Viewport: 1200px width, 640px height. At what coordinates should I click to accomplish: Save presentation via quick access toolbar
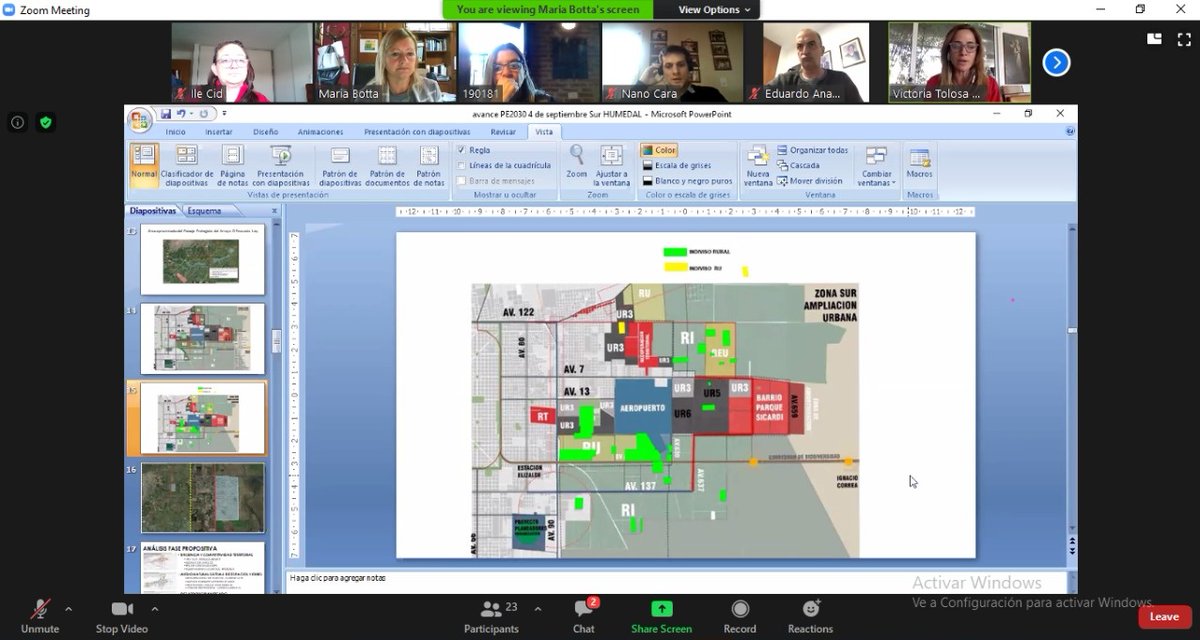click(x=166, y=114)
